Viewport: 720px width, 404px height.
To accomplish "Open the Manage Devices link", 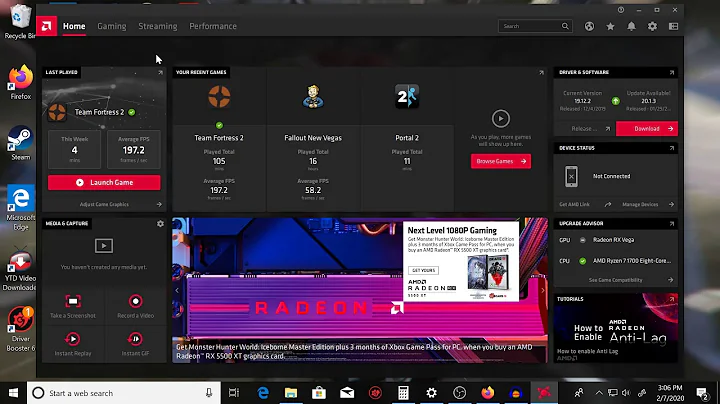I will pos(640,204).
